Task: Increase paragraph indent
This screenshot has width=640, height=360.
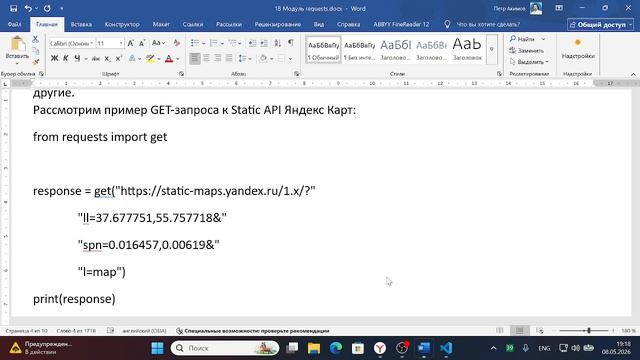Action: [x=264, y=43]
